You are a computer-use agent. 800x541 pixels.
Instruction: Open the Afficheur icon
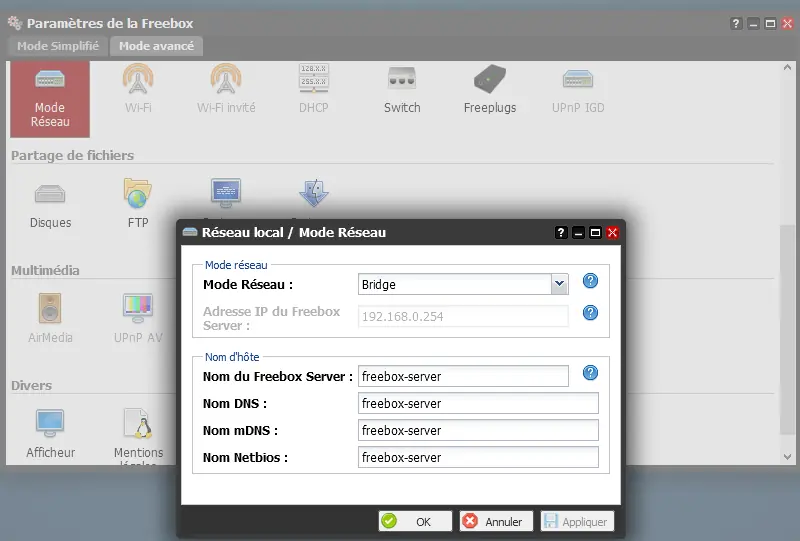click(50, 433)
